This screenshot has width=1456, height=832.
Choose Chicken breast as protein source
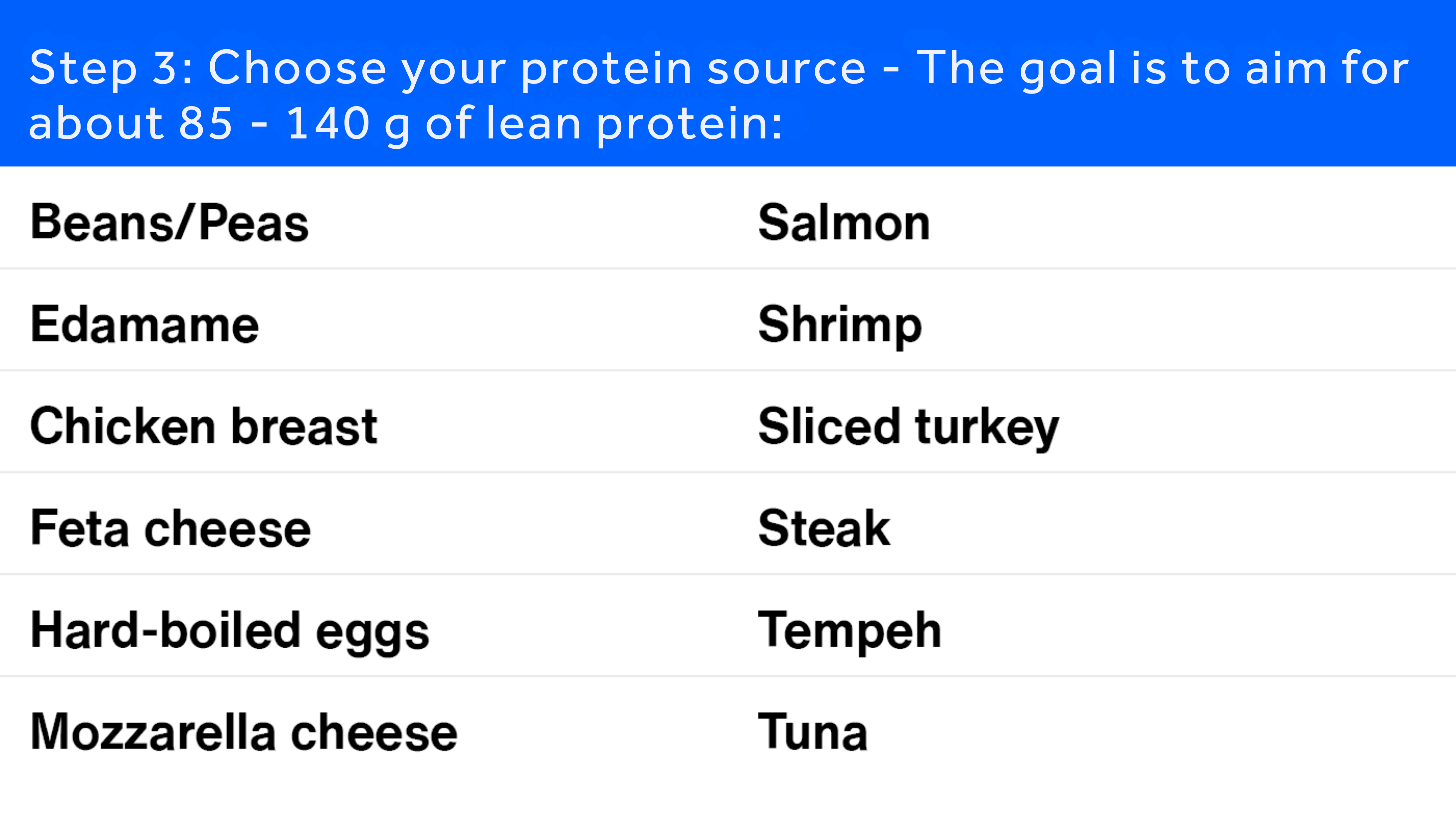204,426
